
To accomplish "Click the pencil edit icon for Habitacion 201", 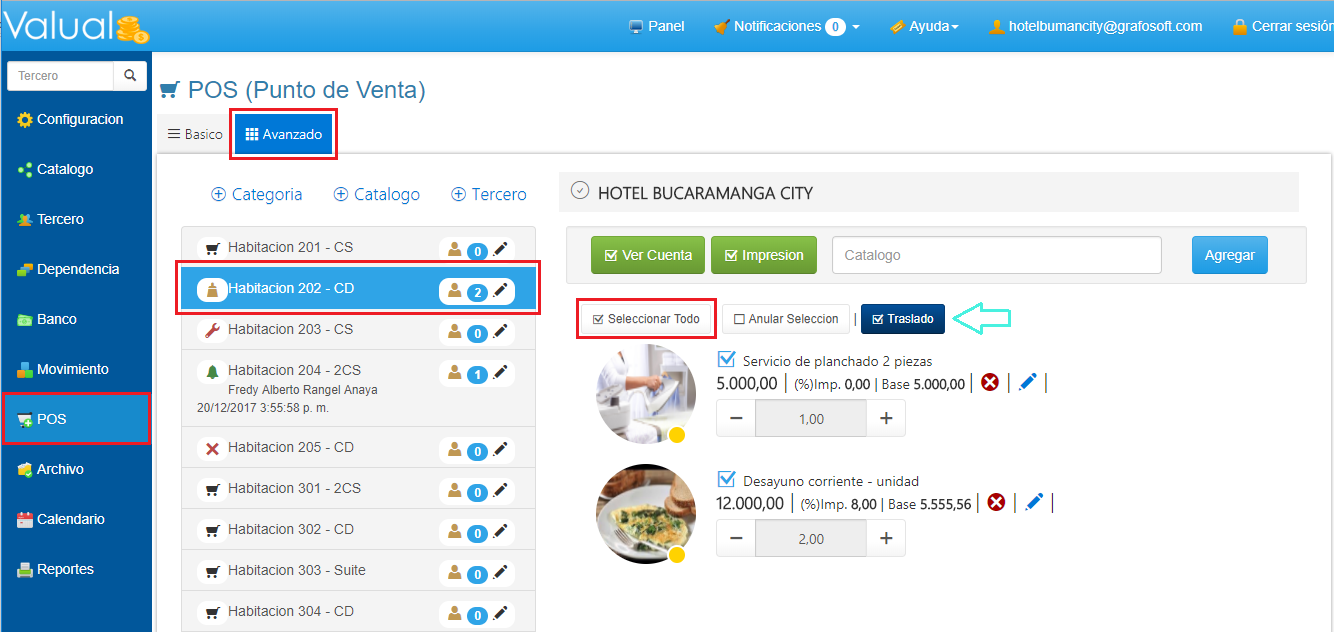I will (x=501, y=249).
